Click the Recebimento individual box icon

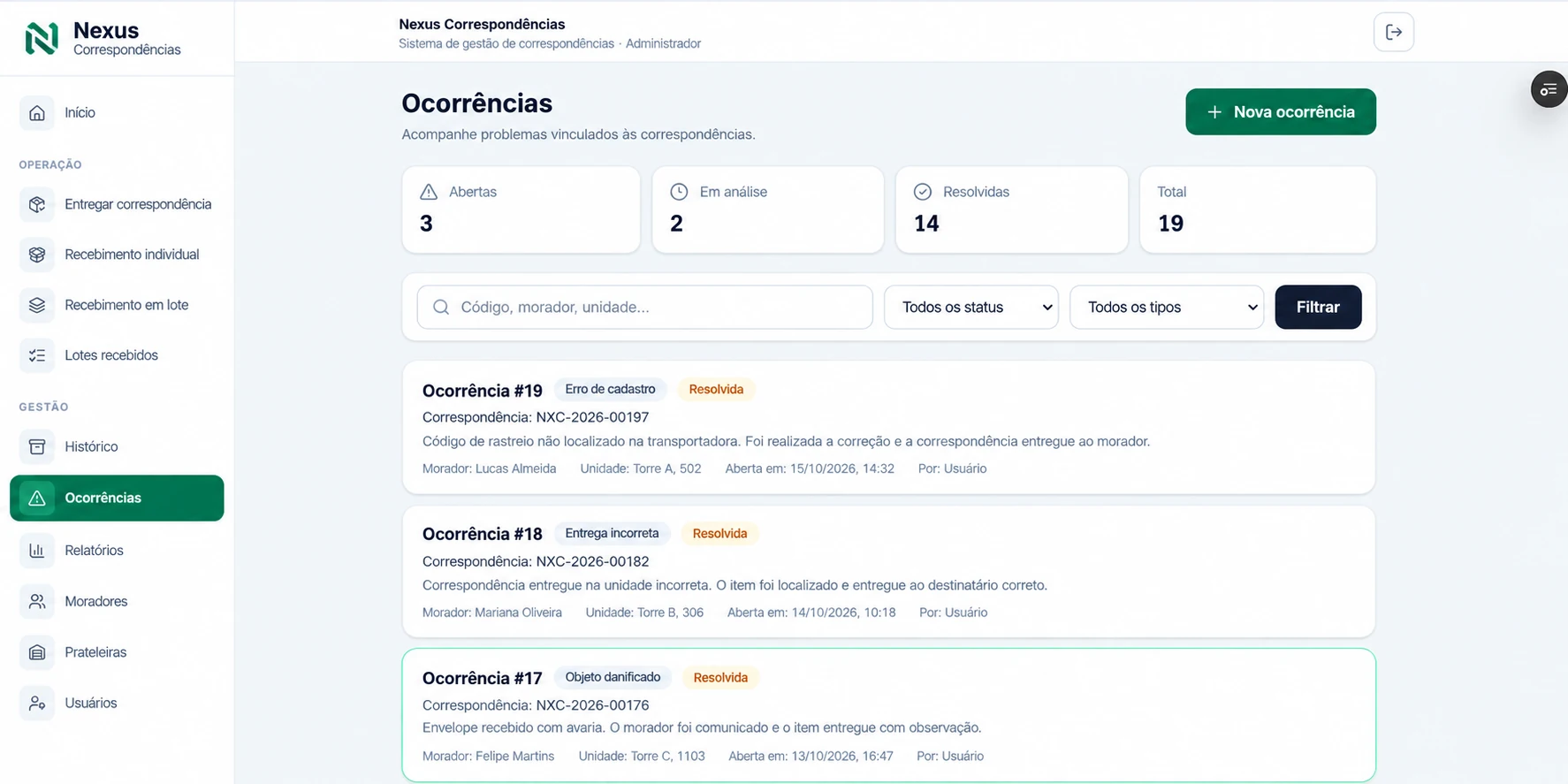click(37, 255)
